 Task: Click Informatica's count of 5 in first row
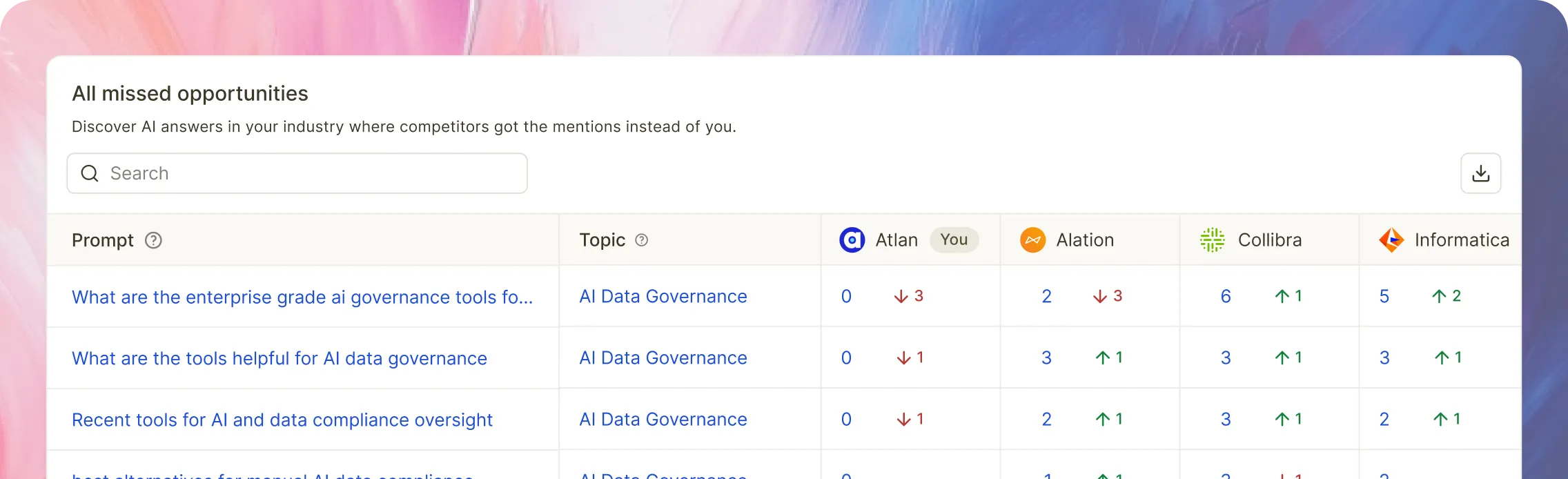[1384, 297]
